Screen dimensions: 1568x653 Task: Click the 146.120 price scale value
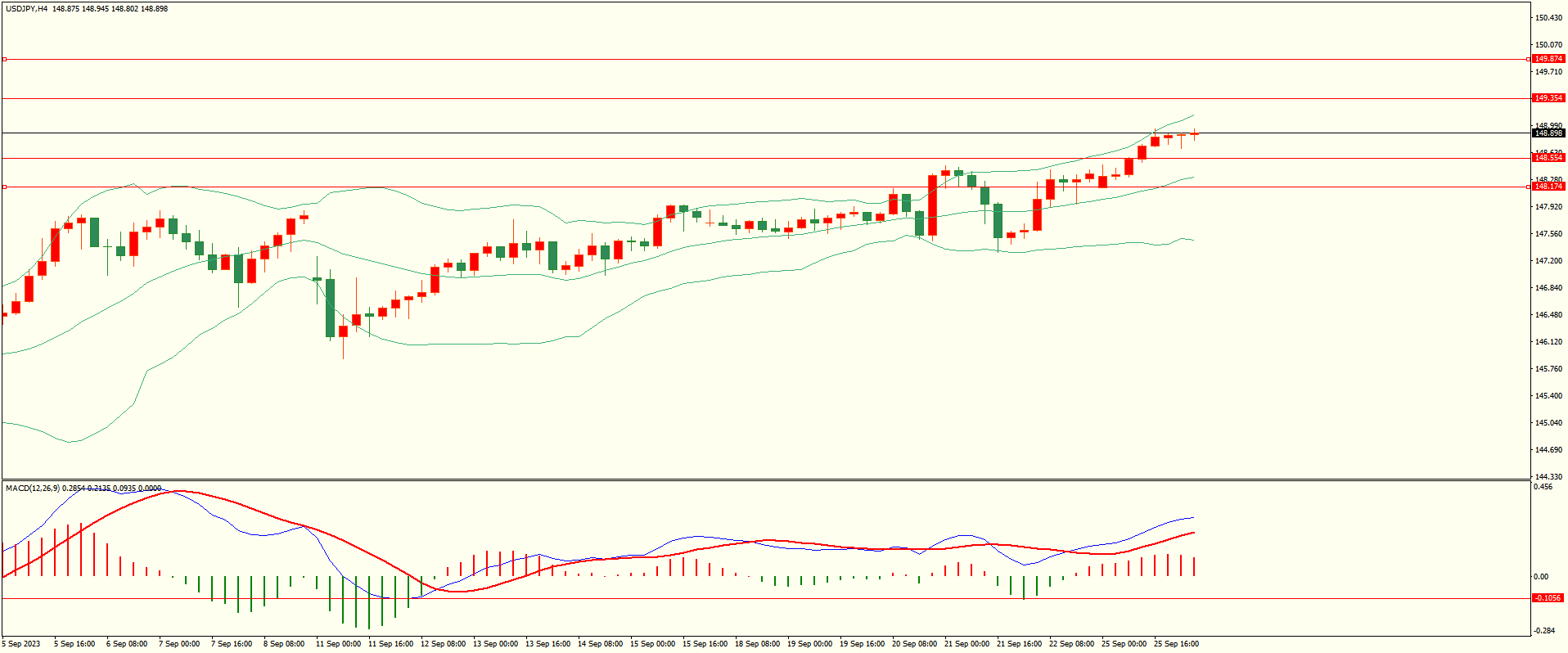[1548, 342]
